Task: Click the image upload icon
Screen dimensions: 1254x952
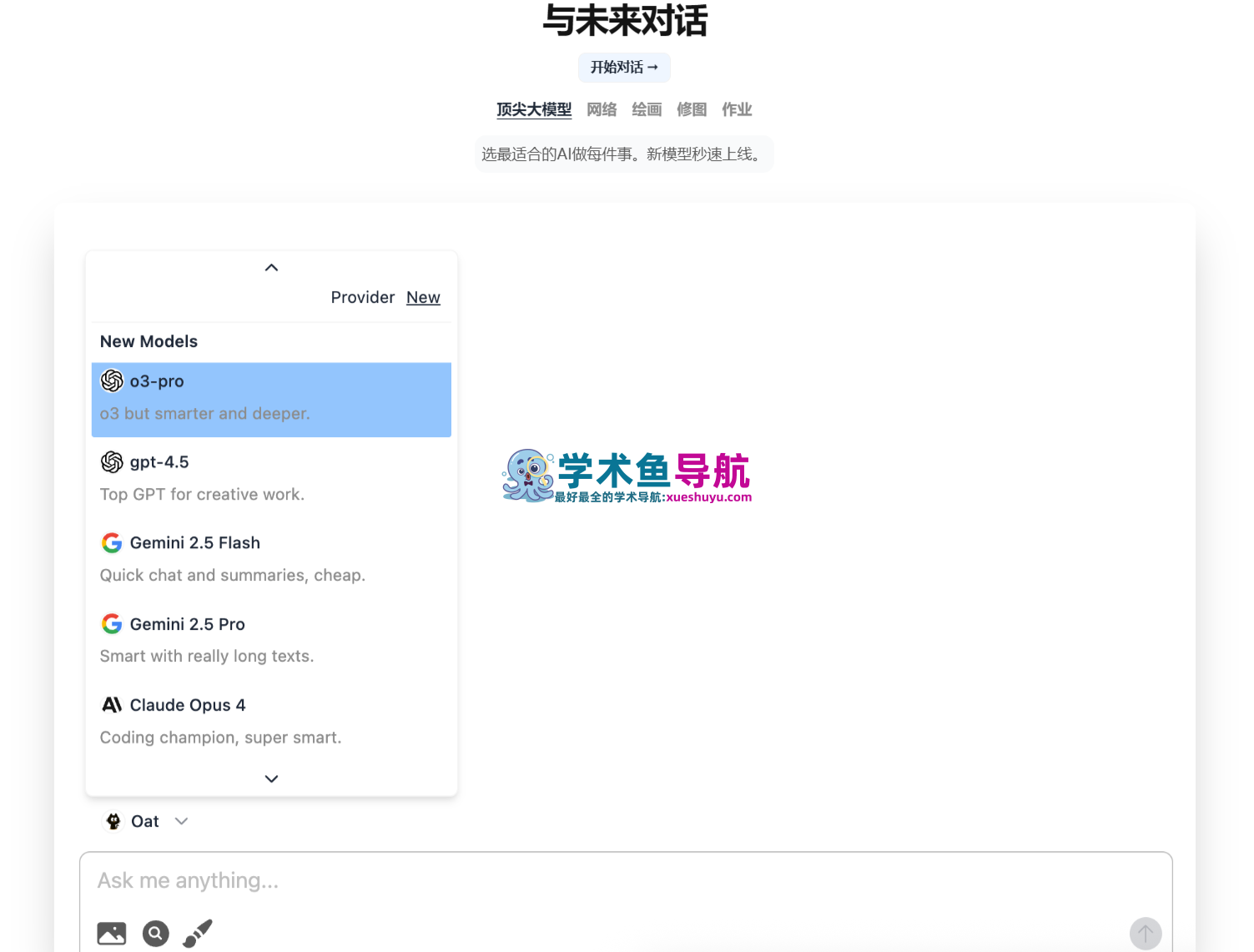Action: 112,934
